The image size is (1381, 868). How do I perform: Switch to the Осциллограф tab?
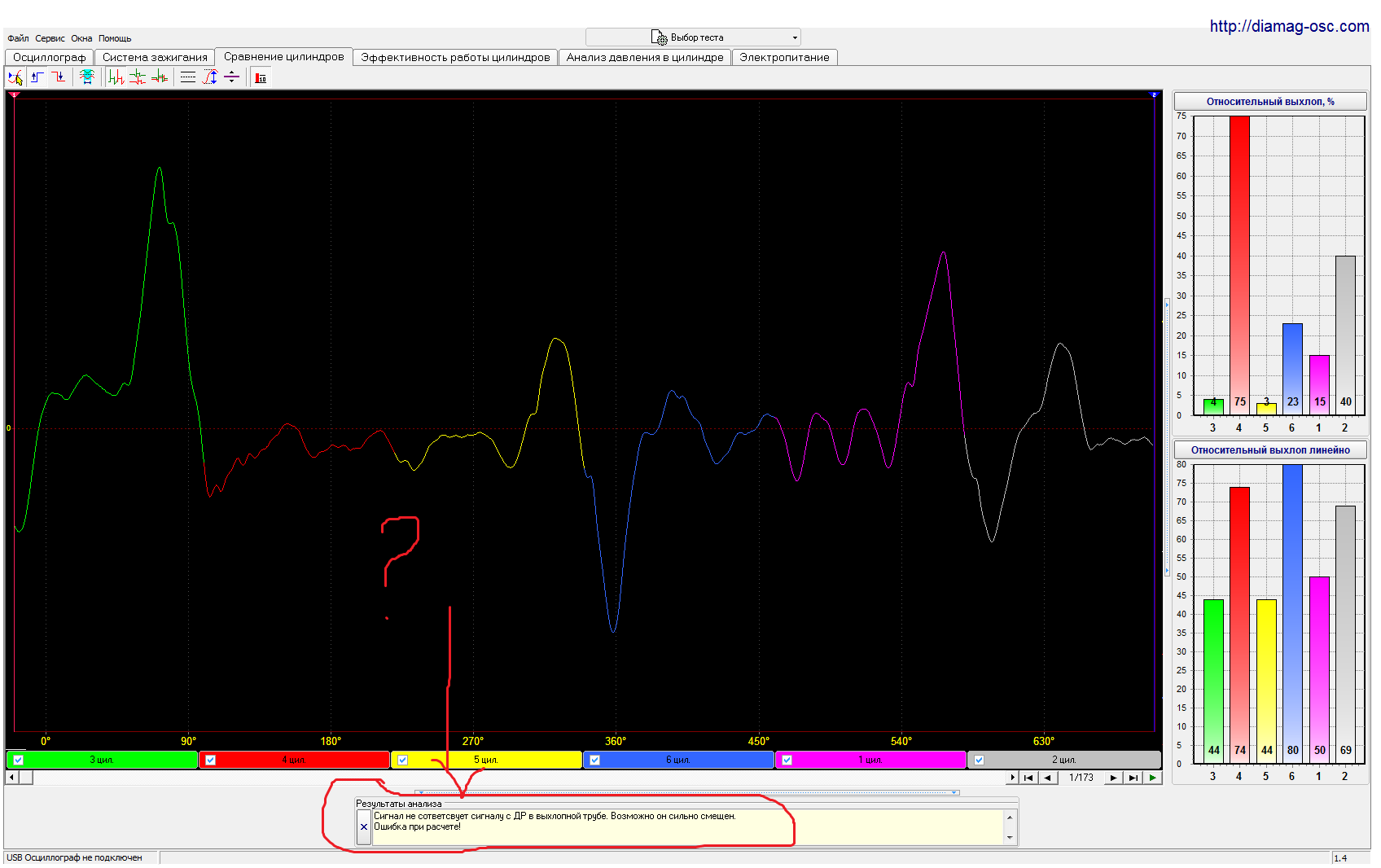(x=49, y=57)
